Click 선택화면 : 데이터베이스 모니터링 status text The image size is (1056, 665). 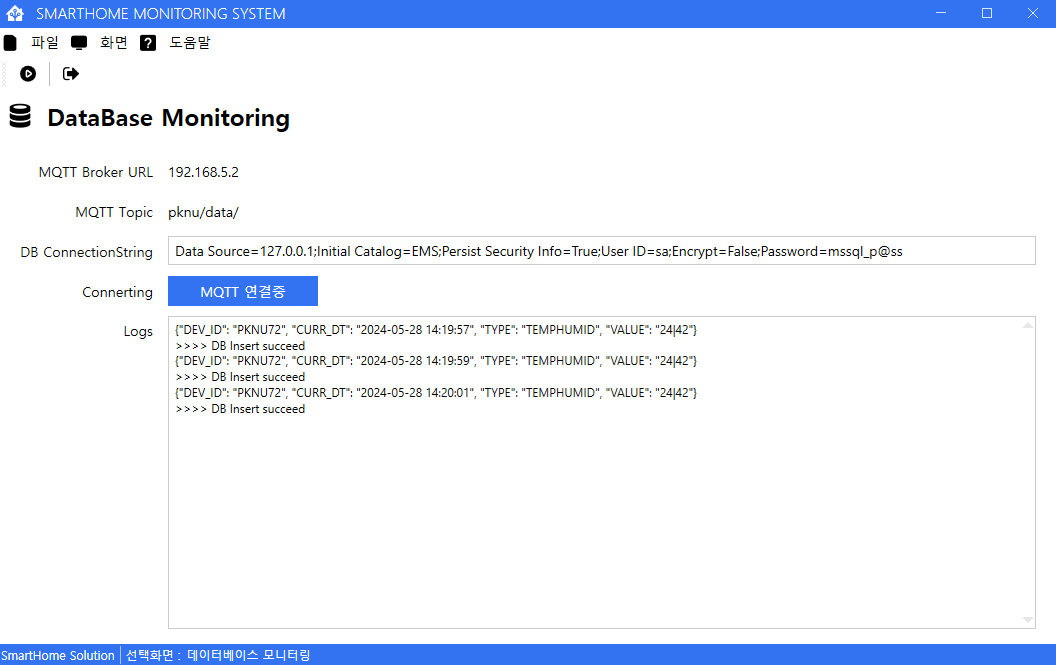[x=218, y=655]
